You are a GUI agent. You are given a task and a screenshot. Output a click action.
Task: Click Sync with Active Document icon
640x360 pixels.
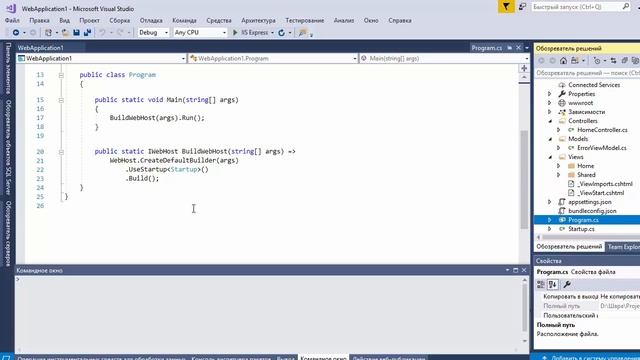(x=613, y=61)
